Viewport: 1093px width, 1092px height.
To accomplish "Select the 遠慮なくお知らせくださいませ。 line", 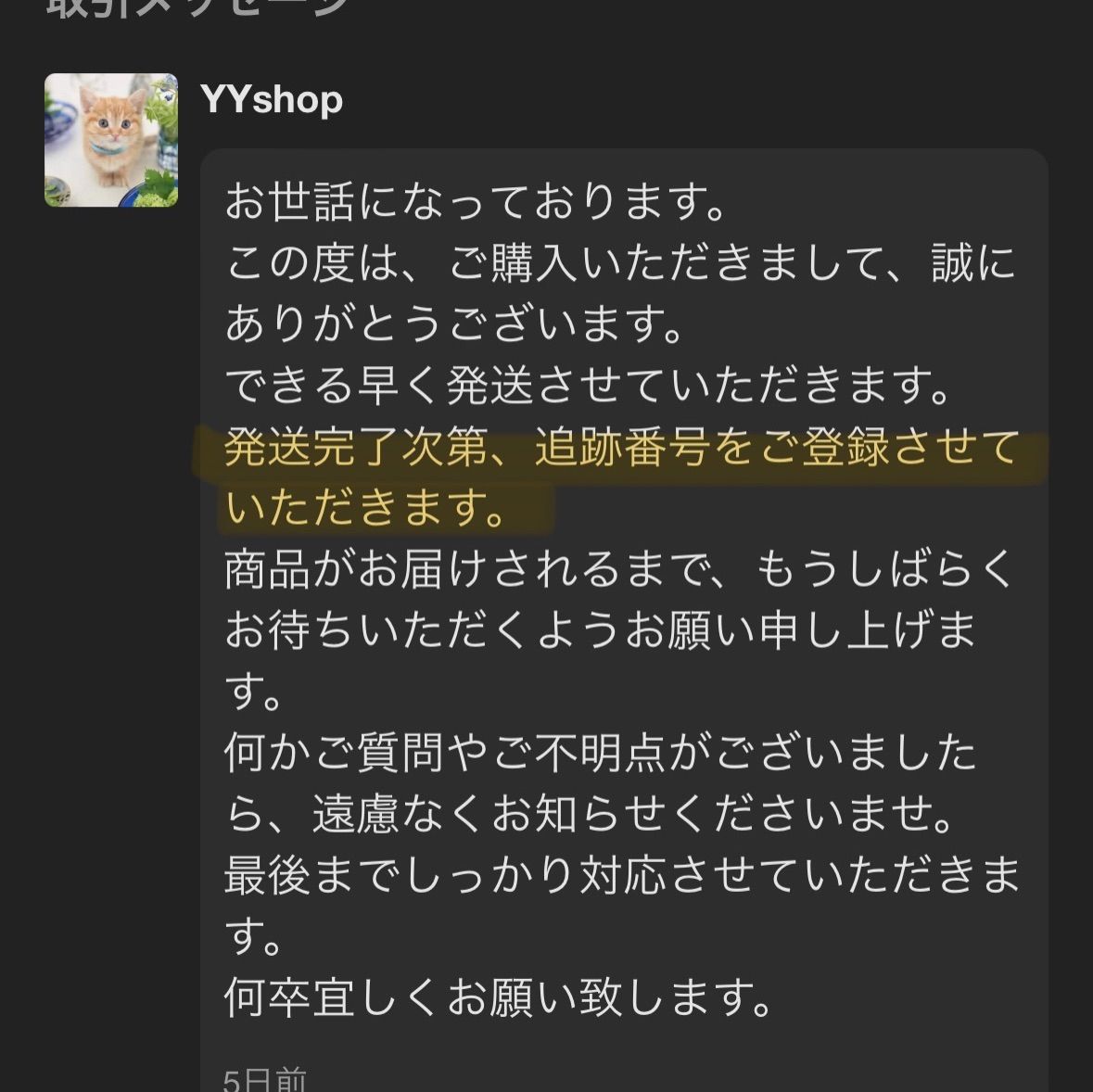I will click(x=632, y=815).
